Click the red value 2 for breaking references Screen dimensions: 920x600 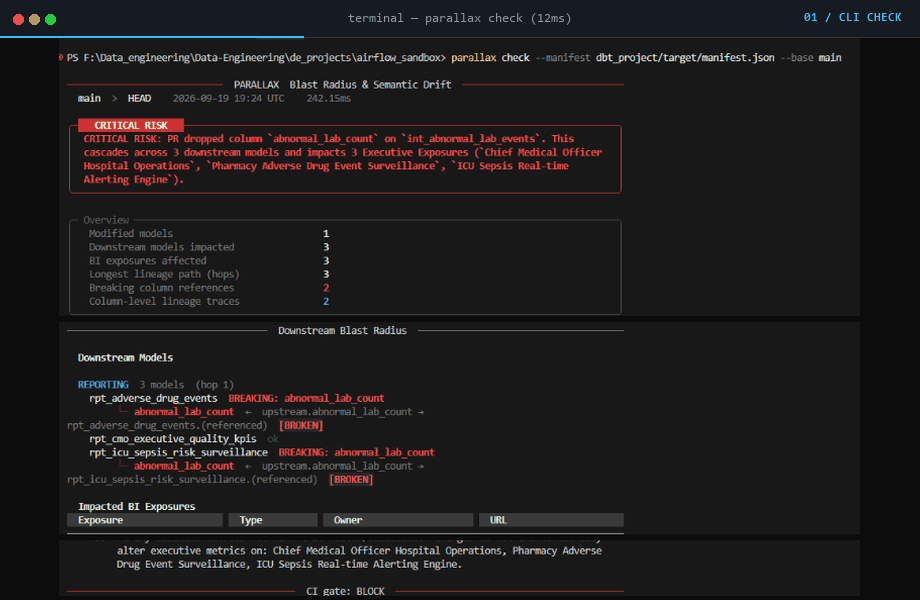click(x=326, y=287)
